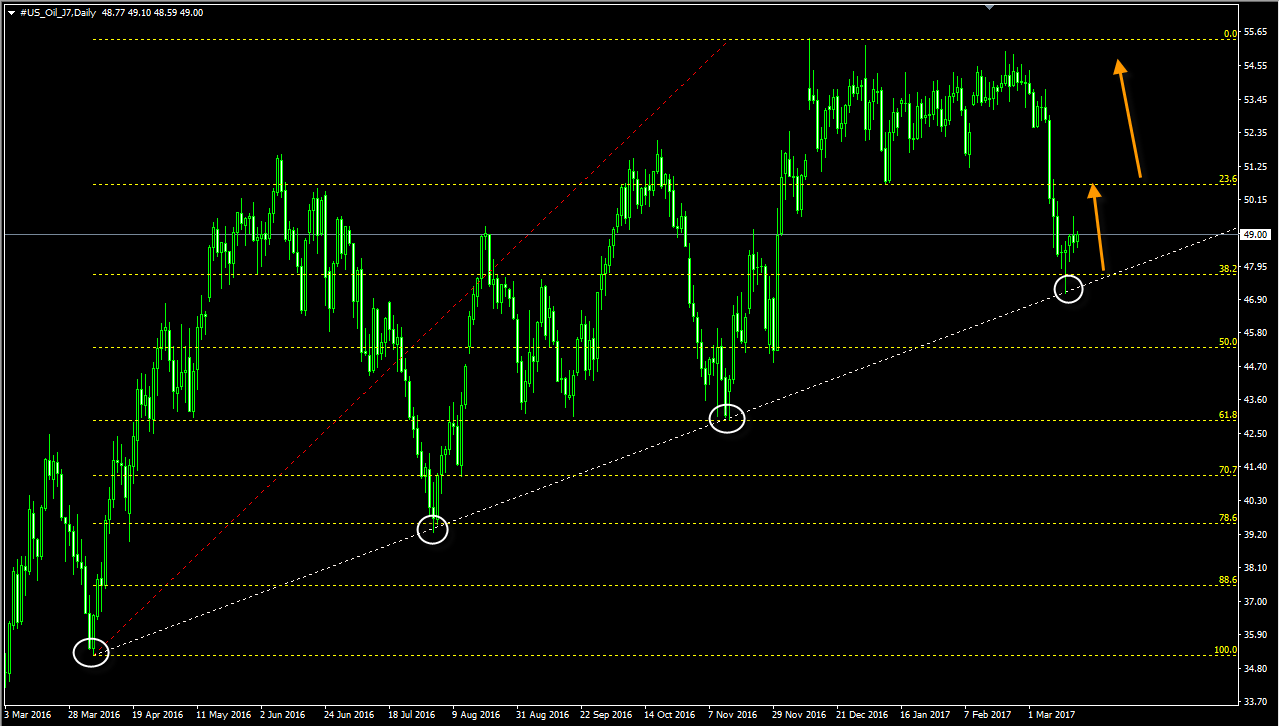Click the current price label 49.00
1279x726 pixels.
point(1256,234)
